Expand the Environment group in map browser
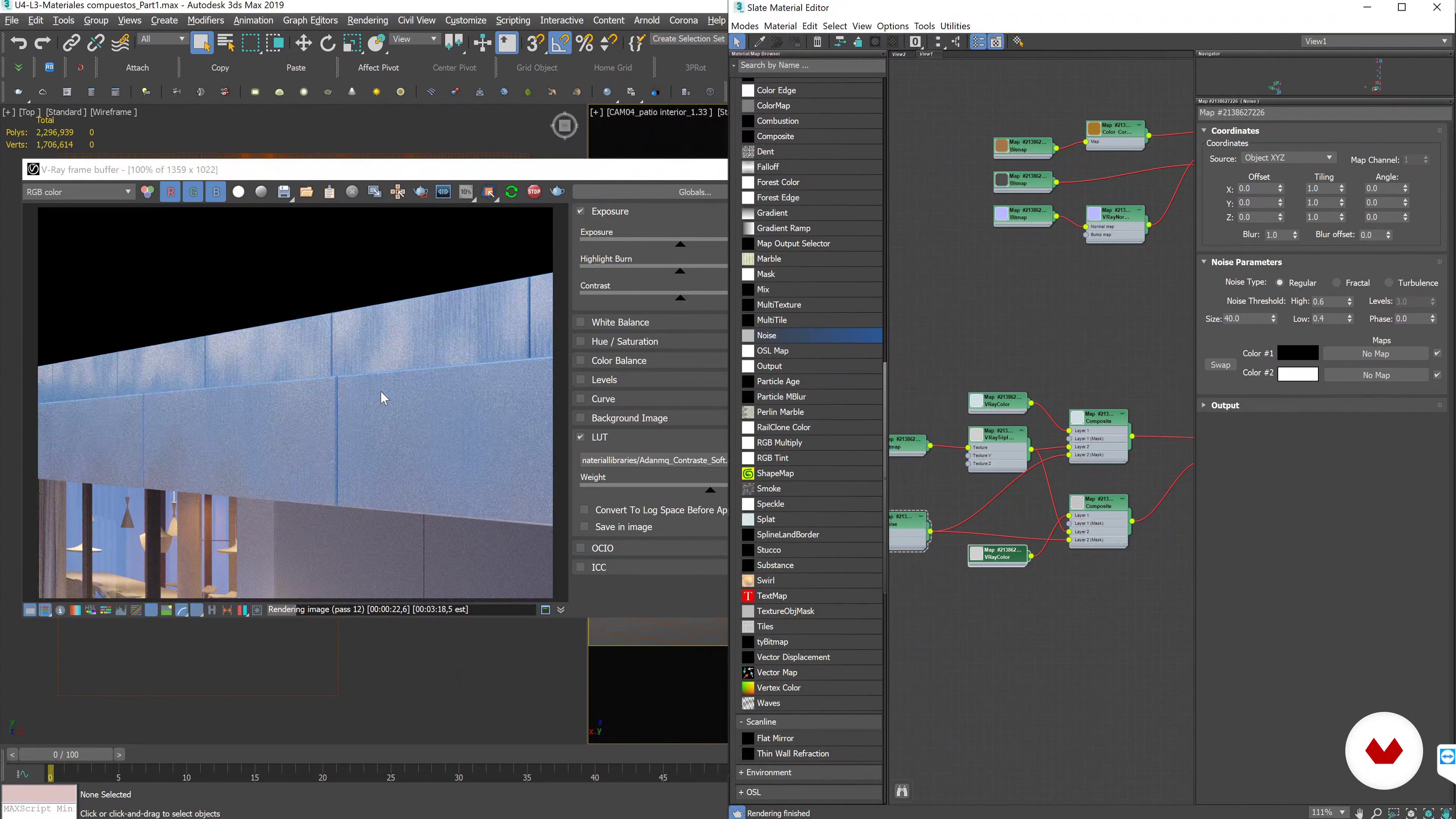 (741, 773)
